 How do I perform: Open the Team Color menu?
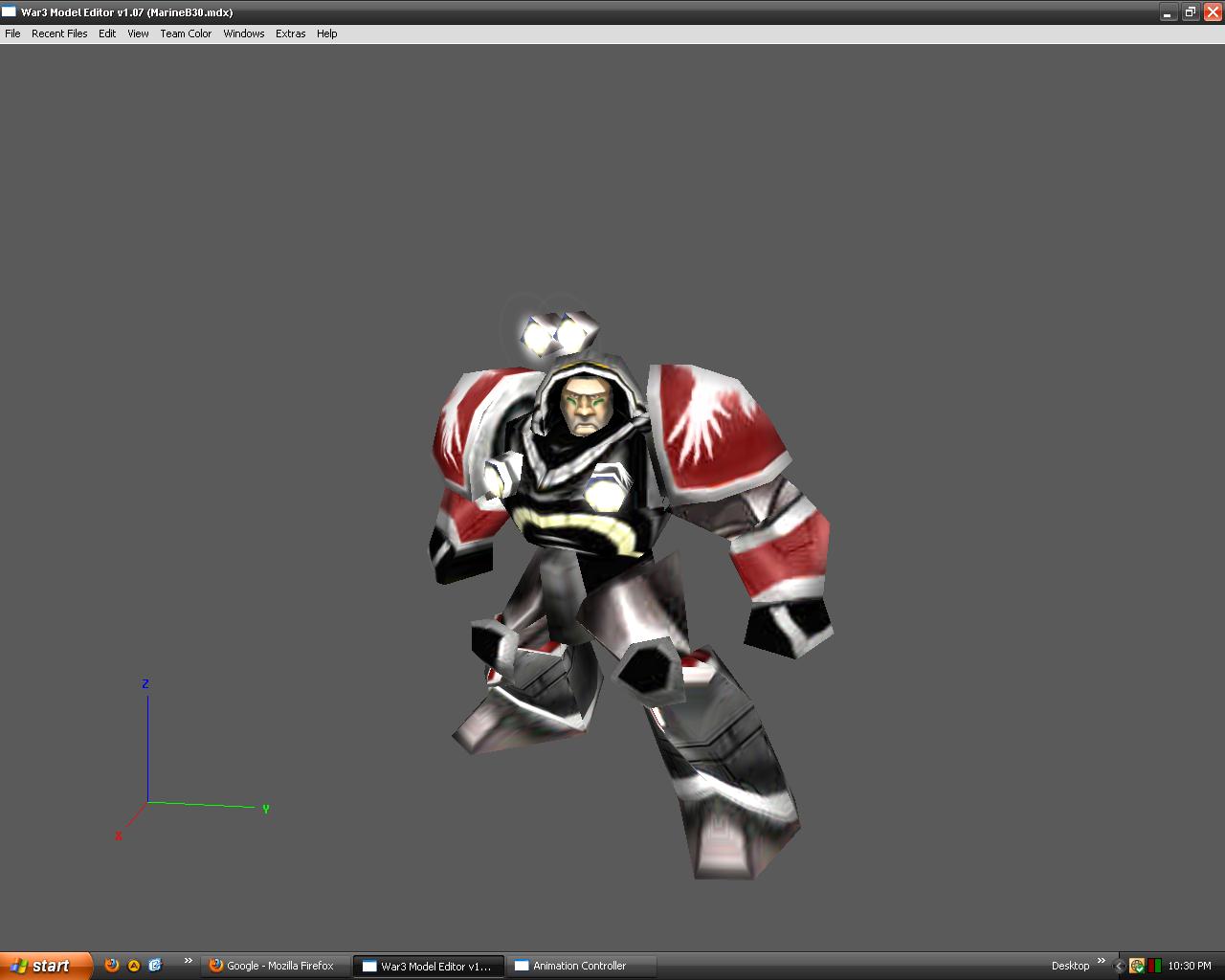[x=186, y=33]
